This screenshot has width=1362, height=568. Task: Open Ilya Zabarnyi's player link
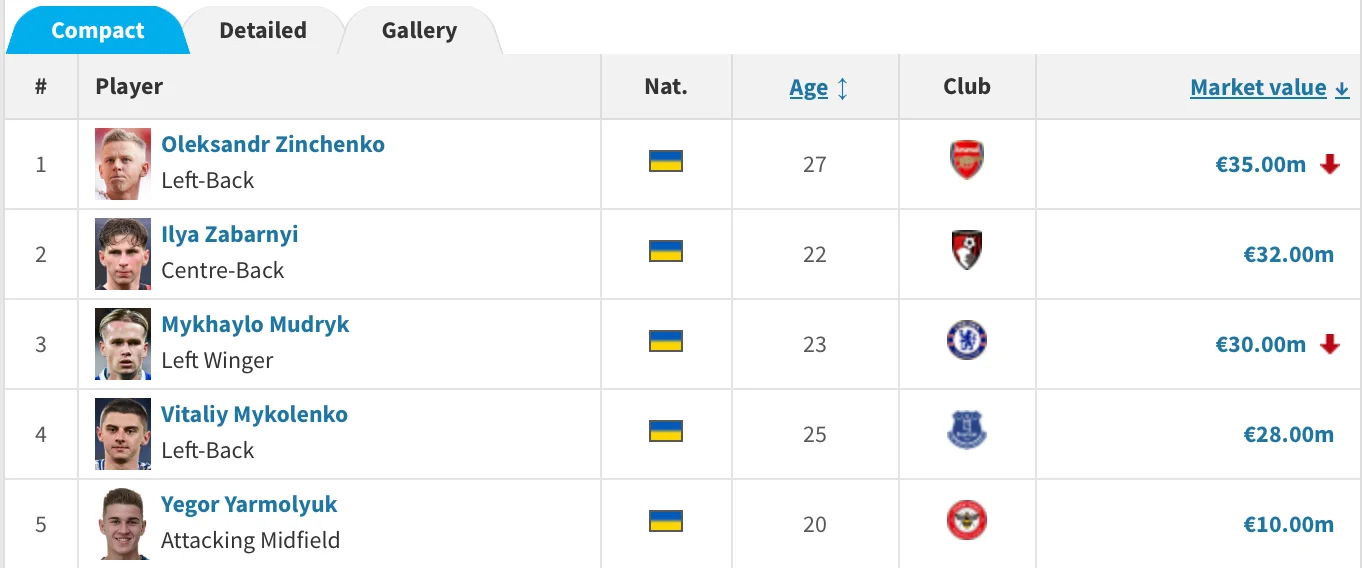point(230,234)
